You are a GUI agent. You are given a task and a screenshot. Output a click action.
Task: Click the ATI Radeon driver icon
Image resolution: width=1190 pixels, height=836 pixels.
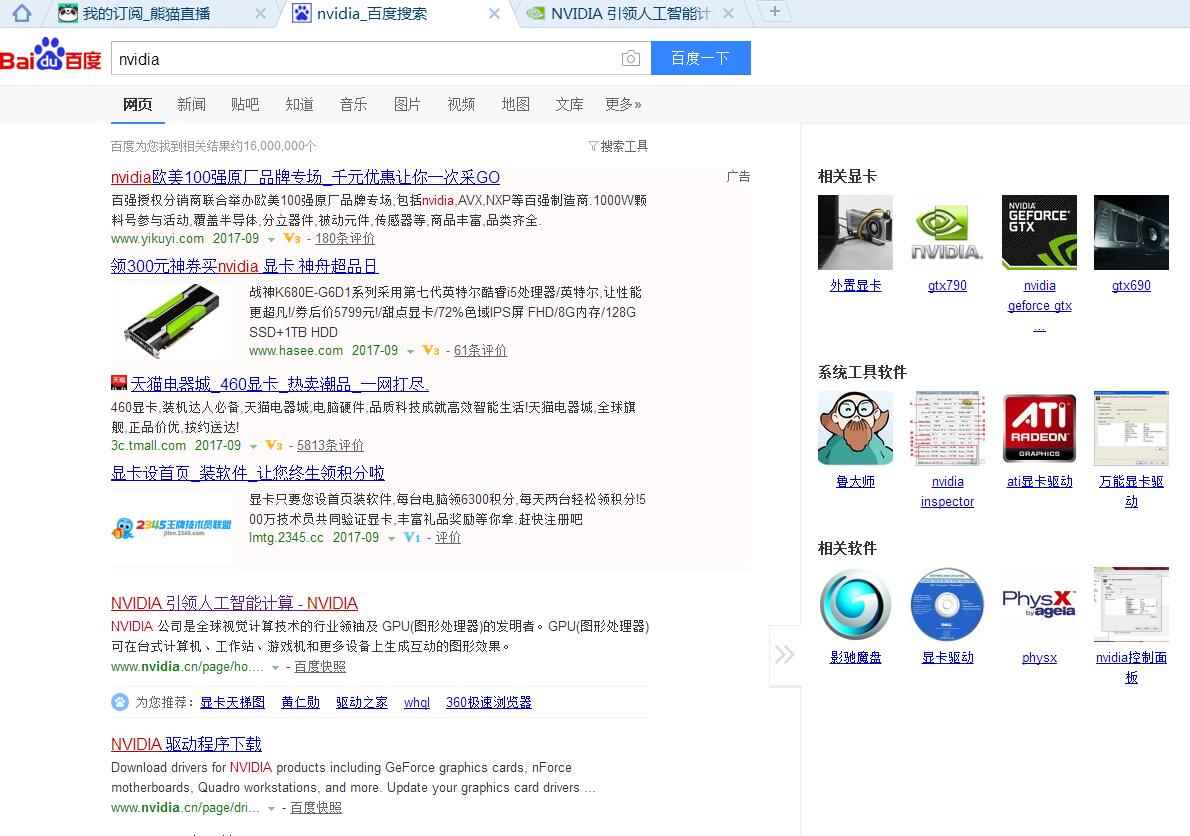click(1039, 428)
